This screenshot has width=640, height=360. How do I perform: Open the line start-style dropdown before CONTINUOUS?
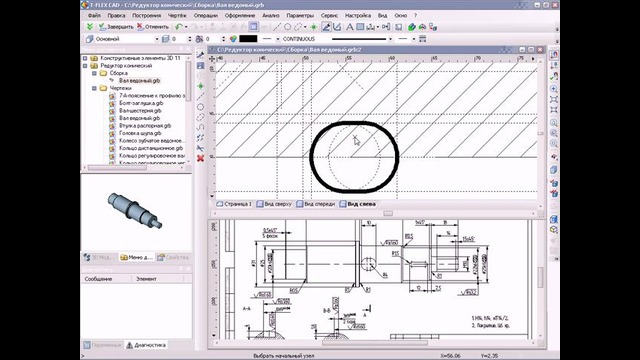point(278,39)
